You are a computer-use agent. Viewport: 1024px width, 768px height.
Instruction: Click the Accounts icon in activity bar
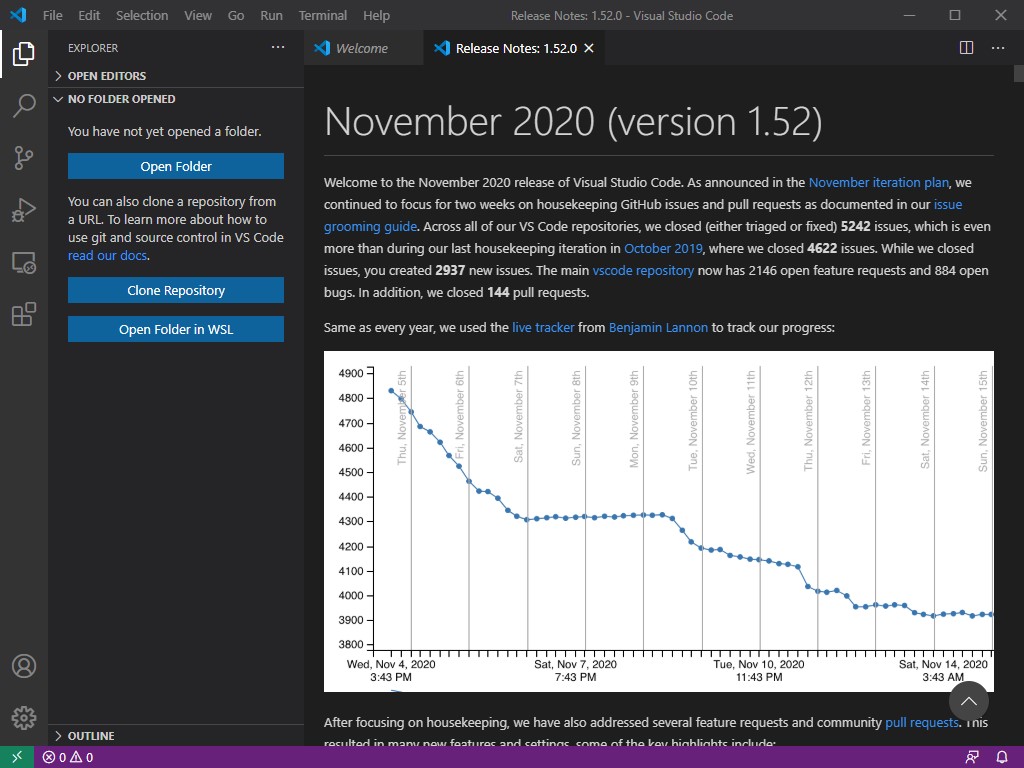point(24,666)
